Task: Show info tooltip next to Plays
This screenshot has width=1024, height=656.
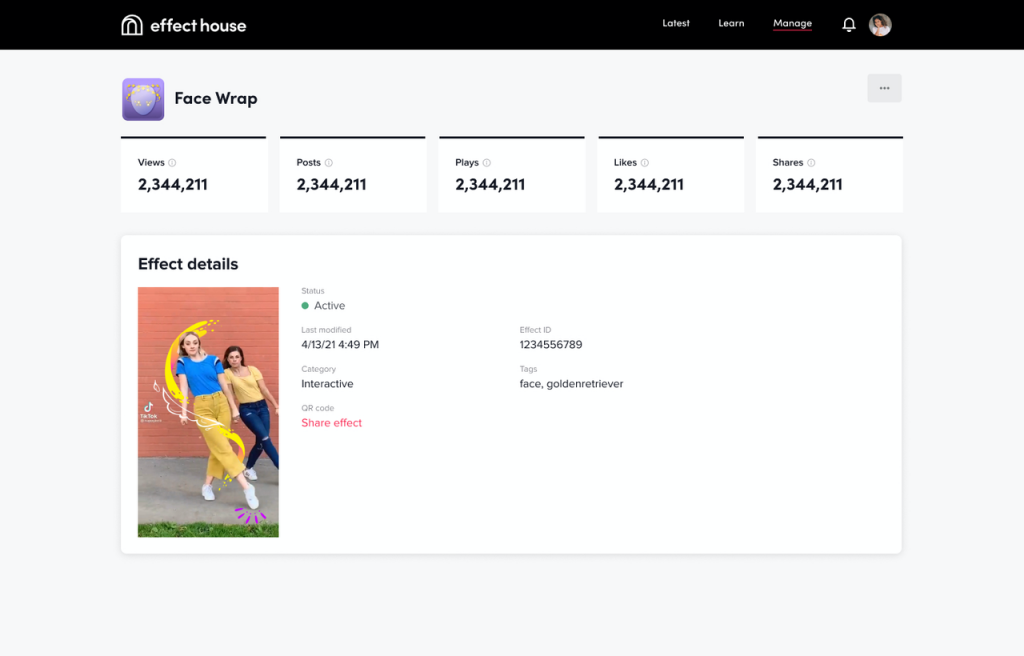Action: point(487,163)
